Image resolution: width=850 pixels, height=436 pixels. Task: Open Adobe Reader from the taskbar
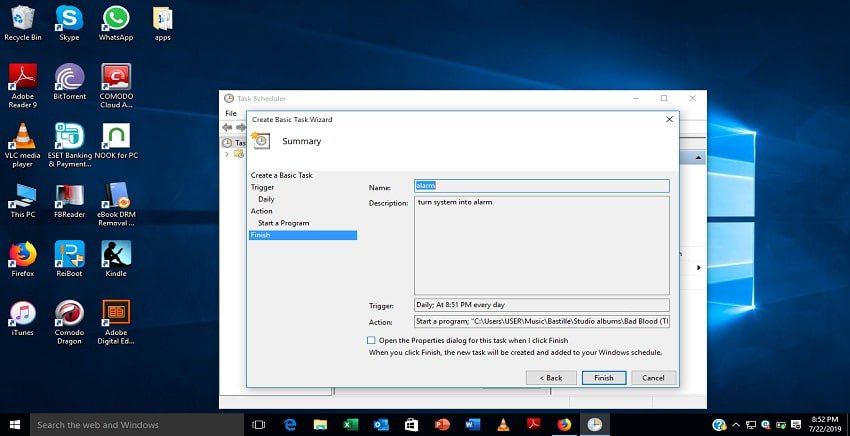pos(533,425)
